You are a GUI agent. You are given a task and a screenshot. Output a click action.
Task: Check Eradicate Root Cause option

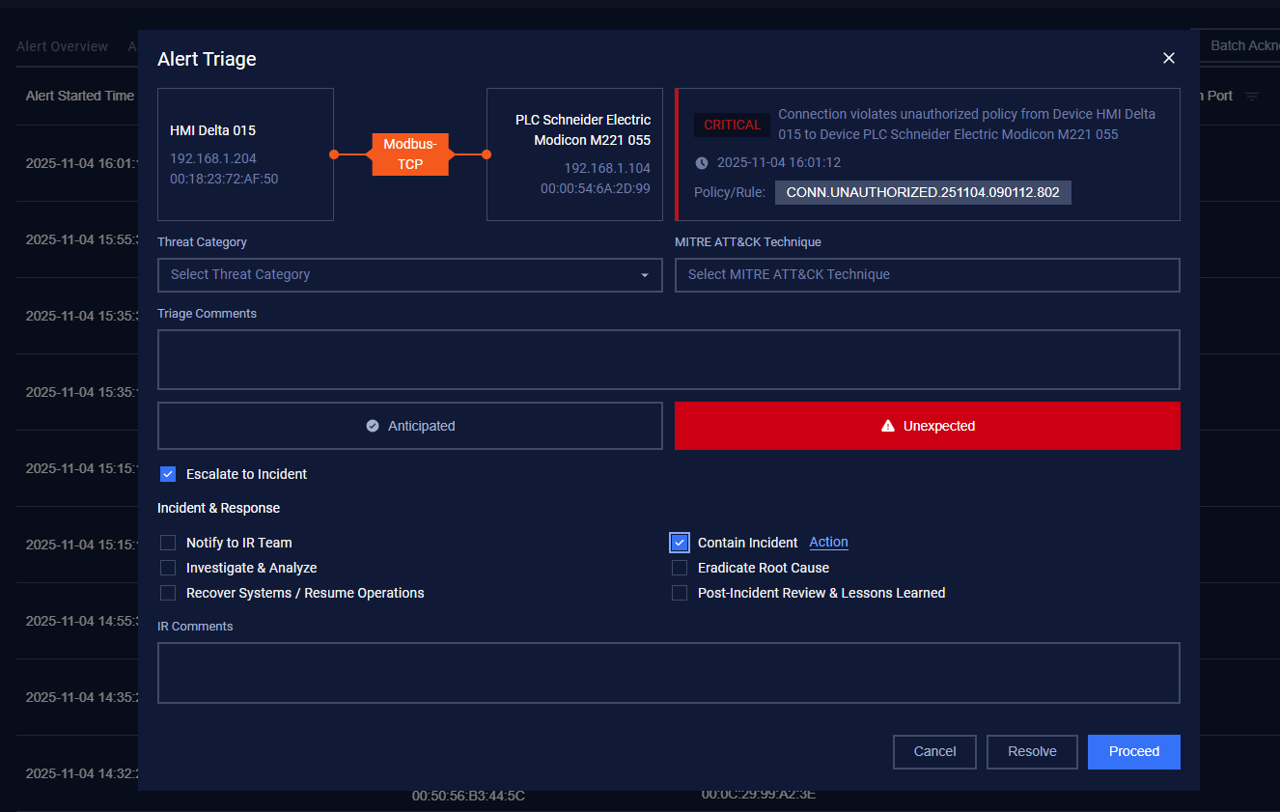click(x=680, y=568)
